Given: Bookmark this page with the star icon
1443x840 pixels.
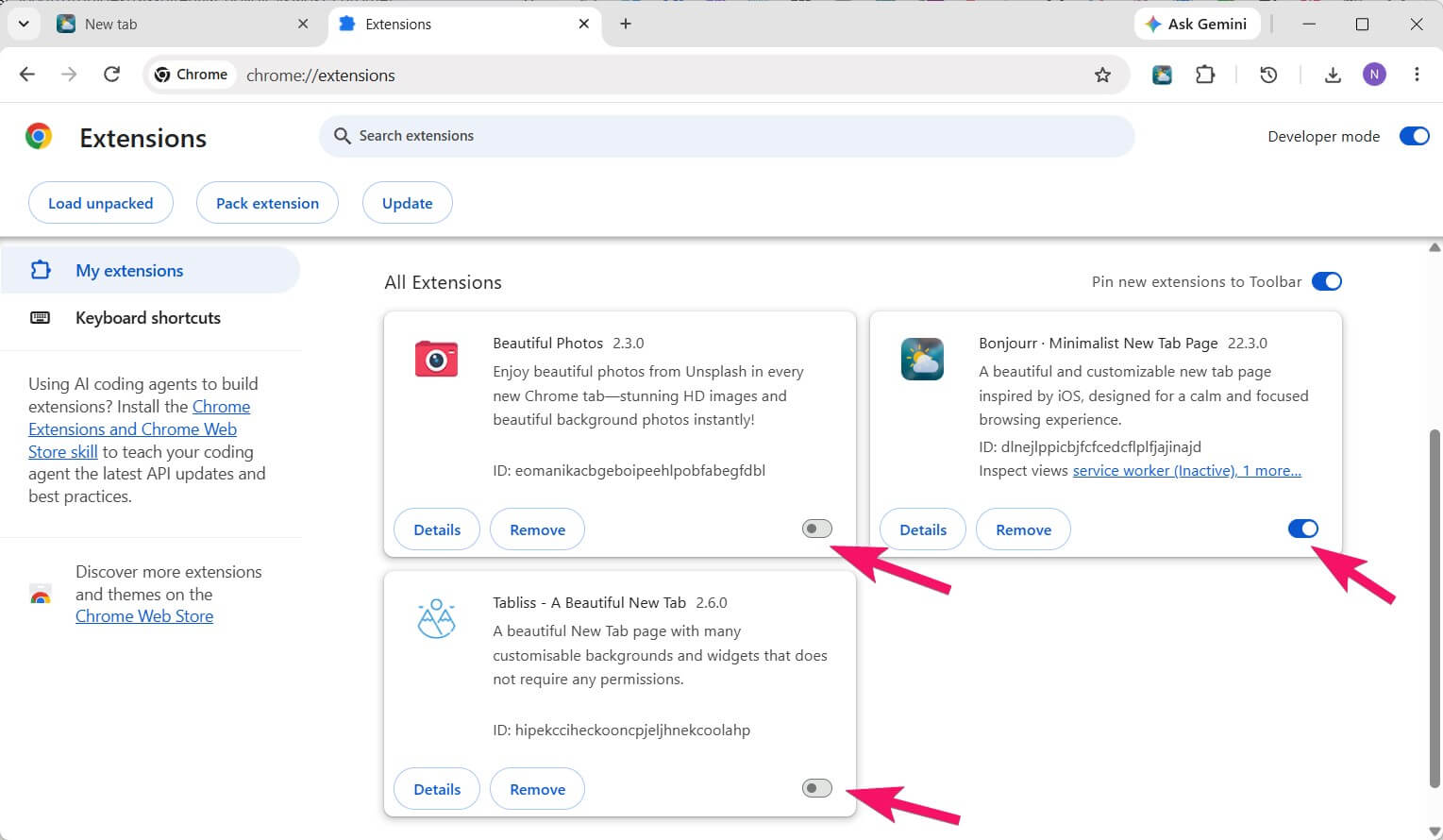Looking at the screenshot, I should (x=1102, y=75).
